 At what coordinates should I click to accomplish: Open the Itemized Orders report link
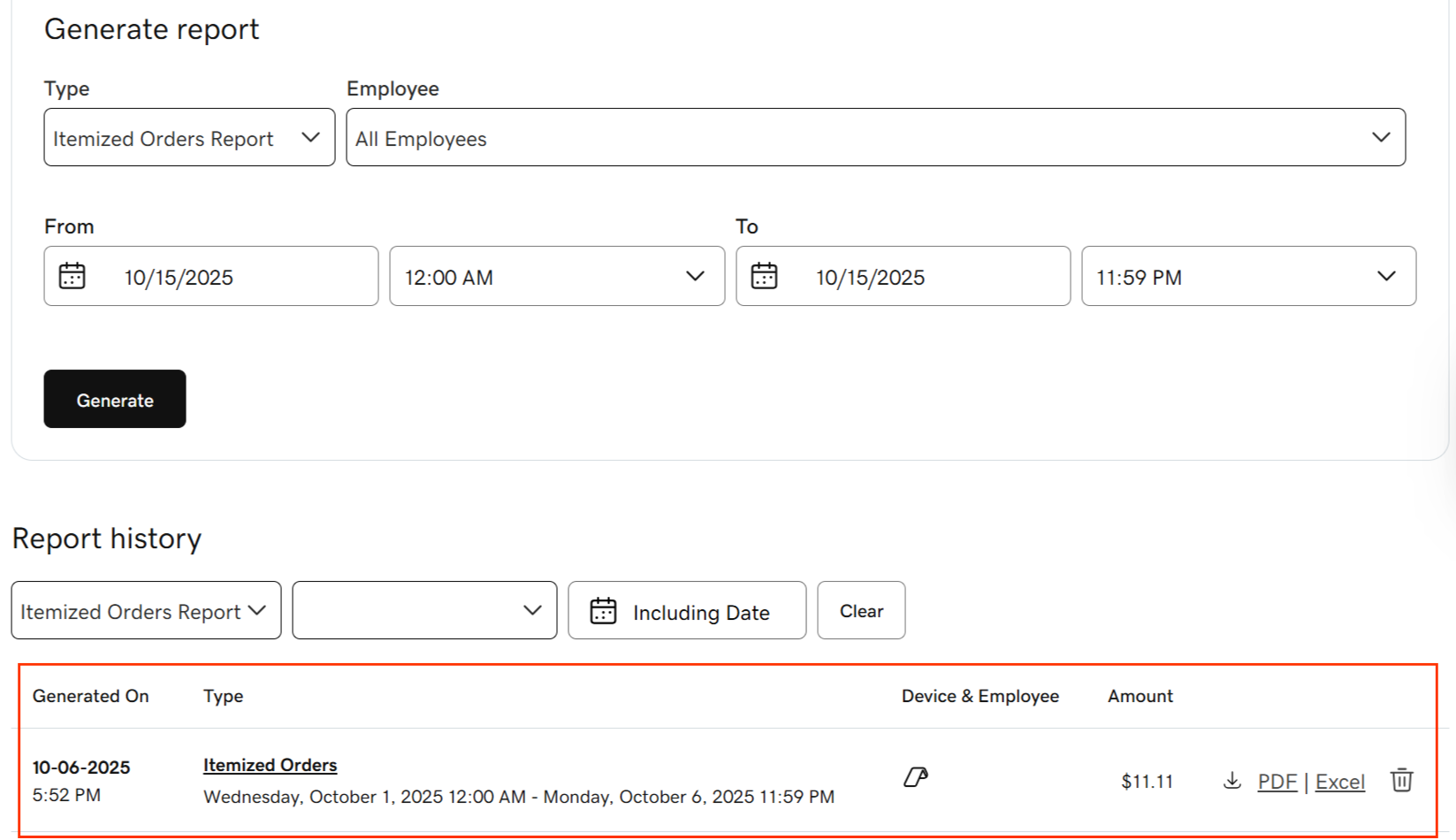tap(270, 764)
